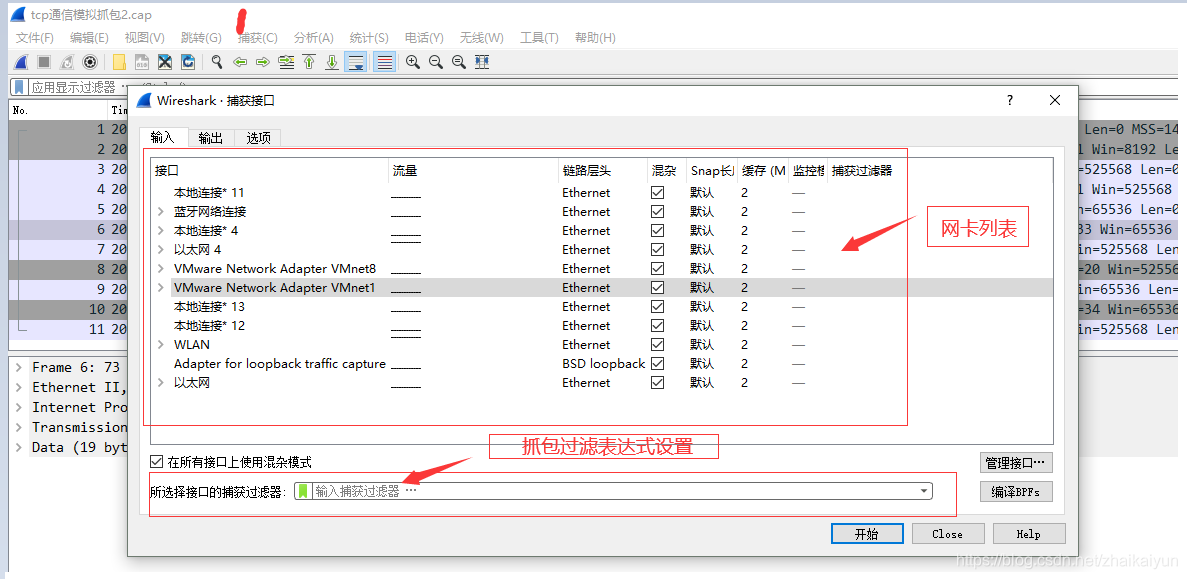Image resolution: width=1187 pixels, height=579 pixels.
Task: Click into the 输入捕获过滤器 field
Action: click(x=613, y=491)
